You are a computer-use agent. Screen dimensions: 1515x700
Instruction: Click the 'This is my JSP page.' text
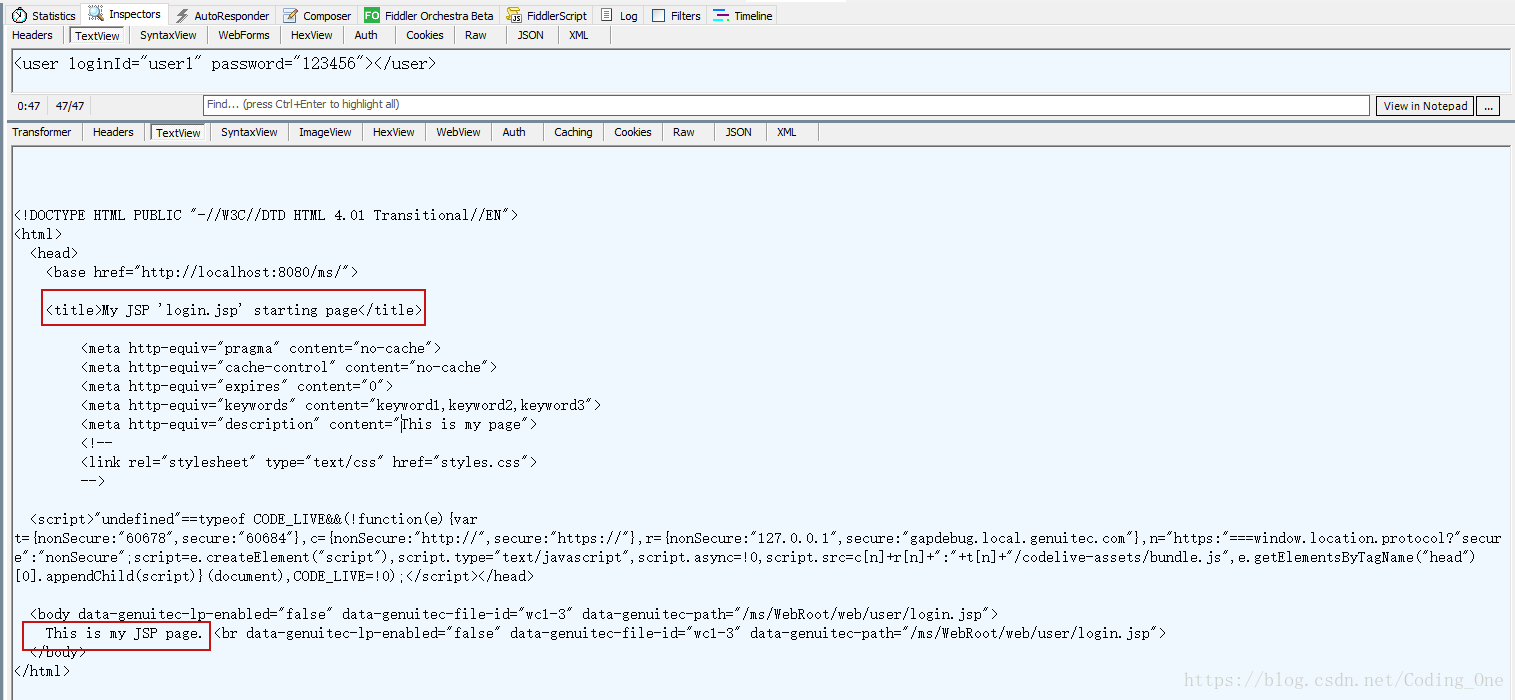(124, 633)
